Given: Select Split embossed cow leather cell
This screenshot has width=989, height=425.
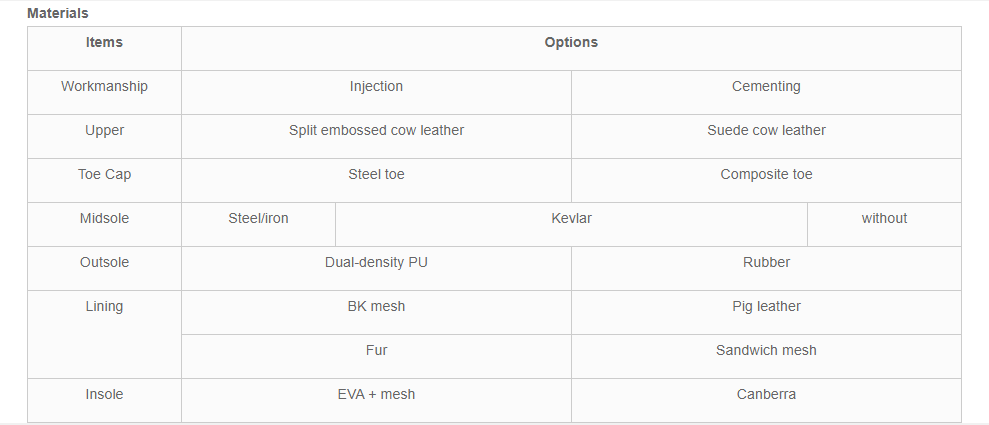Looking at the screenshot, I should click(x=377, y=137).
